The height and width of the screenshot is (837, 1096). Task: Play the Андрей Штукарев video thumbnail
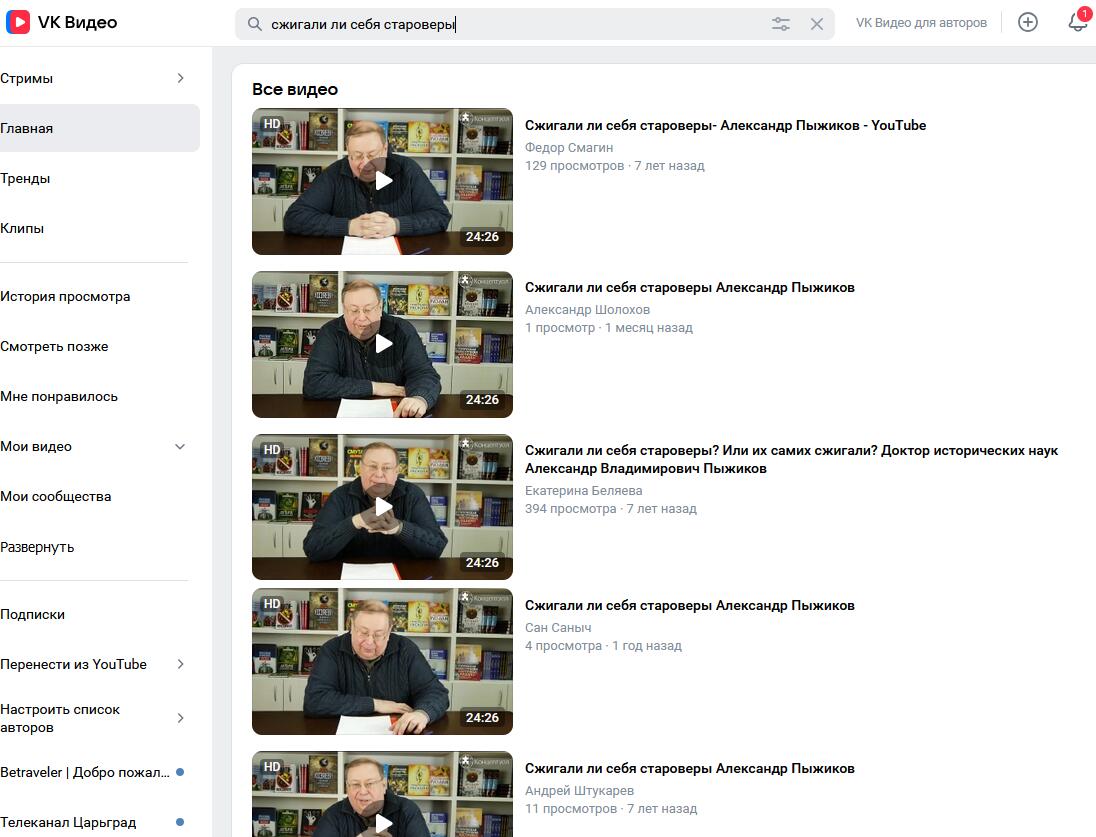click(x=382, y=794)
